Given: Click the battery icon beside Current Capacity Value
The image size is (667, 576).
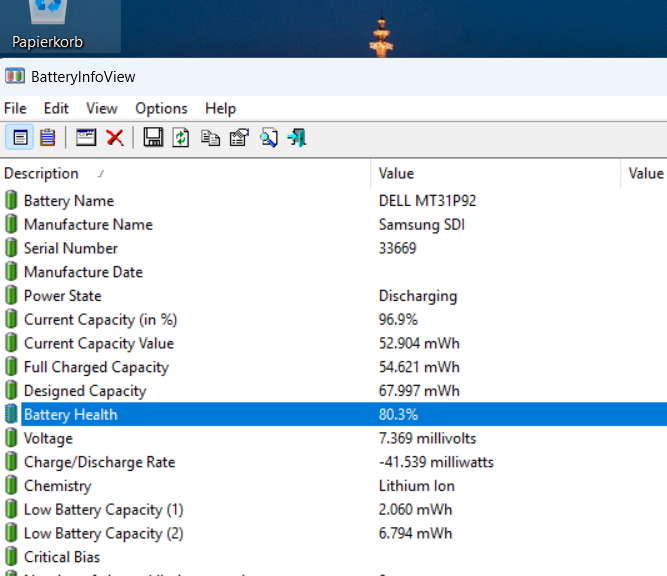Looking at the screenshot, I should click(11, 343).
